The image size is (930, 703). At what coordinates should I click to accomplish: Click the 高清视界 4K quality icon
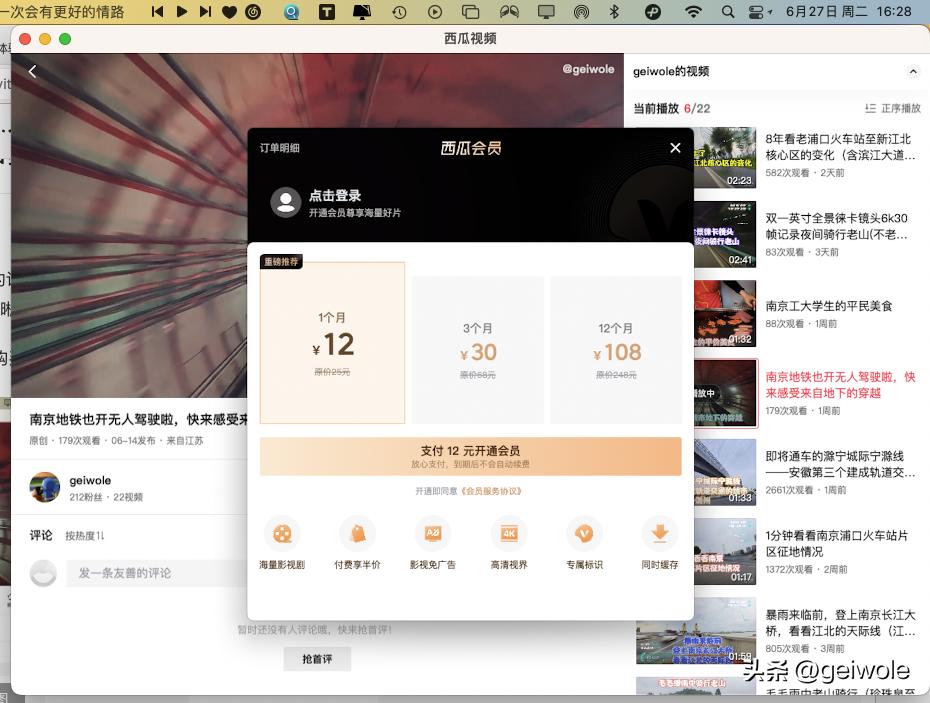pos(508,533)
